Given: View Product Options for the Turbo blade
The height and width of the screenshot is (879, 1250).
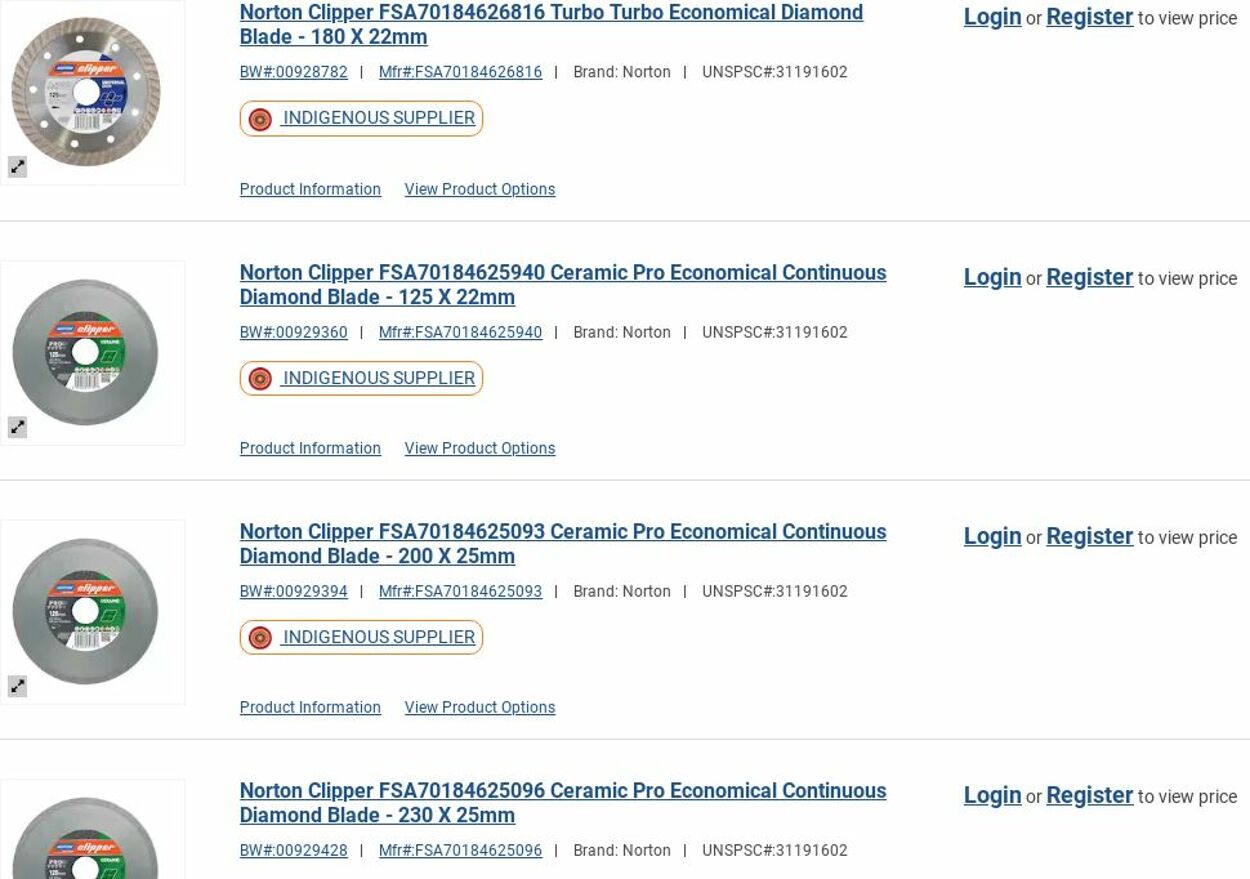Looking at the screenshot, I should point(479,189).
